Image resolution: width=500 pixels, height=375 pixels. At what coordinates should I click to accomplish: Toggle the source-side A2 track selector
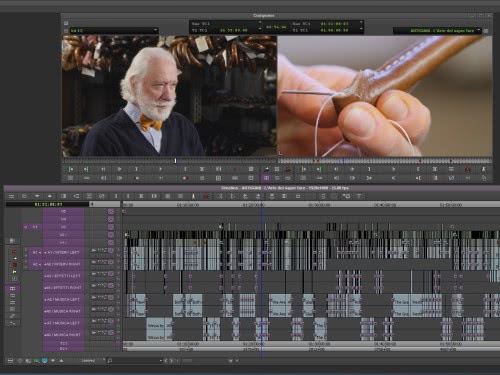pos(35,264)
